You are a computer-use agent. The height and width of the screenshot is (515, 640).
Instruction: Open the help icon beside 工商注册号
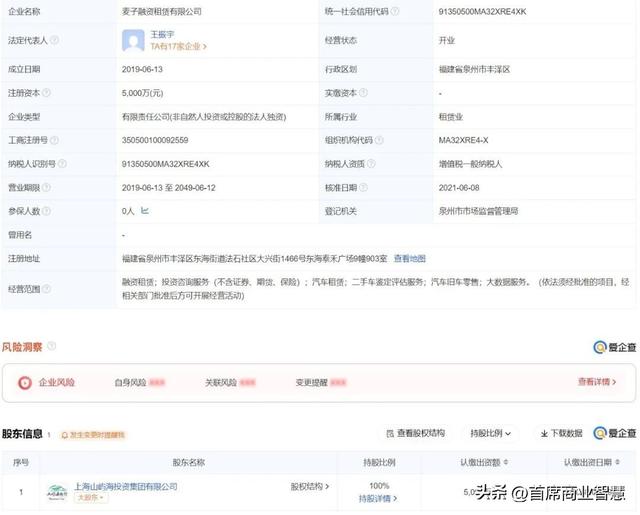coord(54,140)
